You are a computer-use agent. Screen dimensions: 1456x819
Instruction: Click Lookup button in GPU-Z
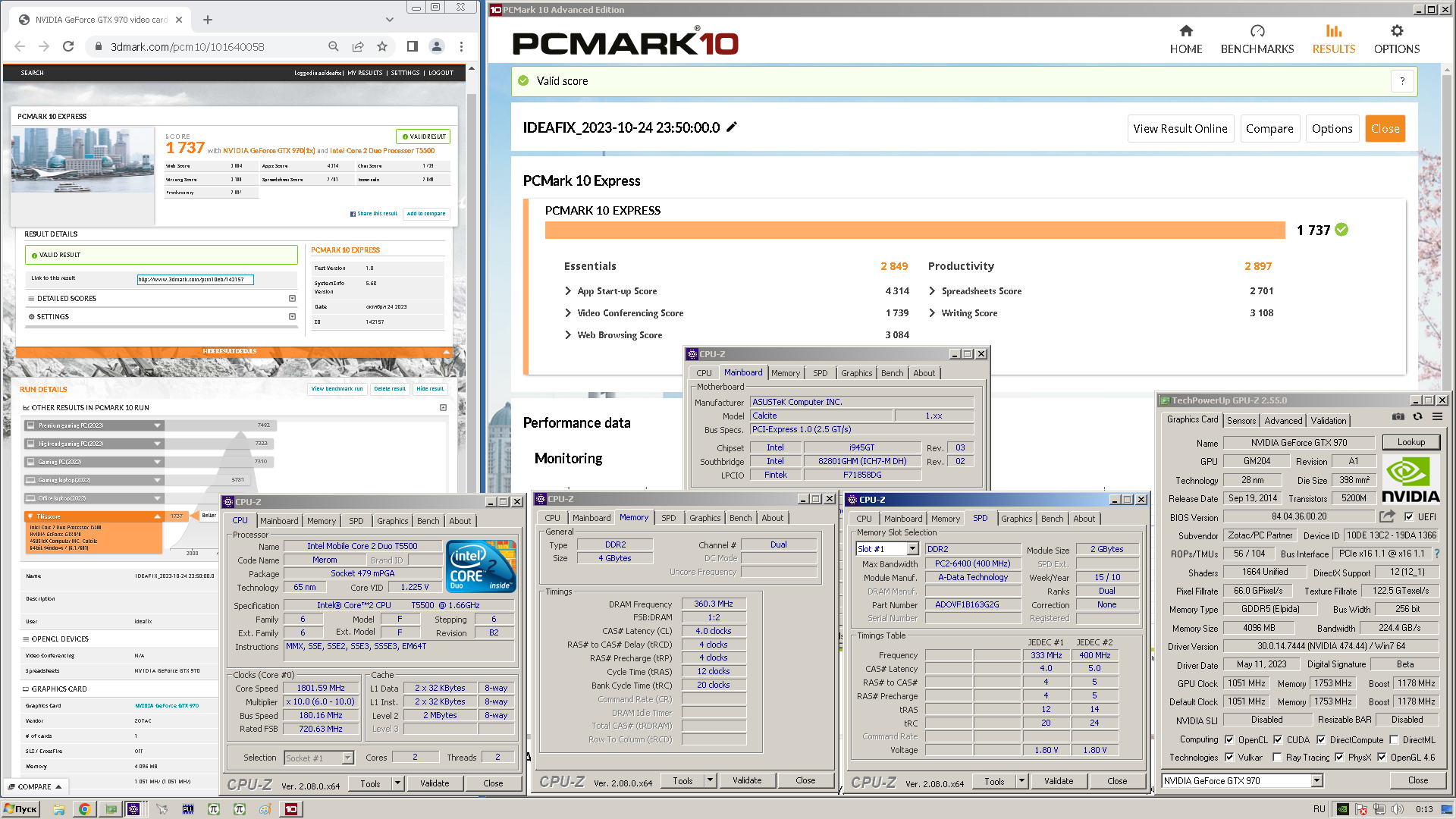(x=1410, y=442)
